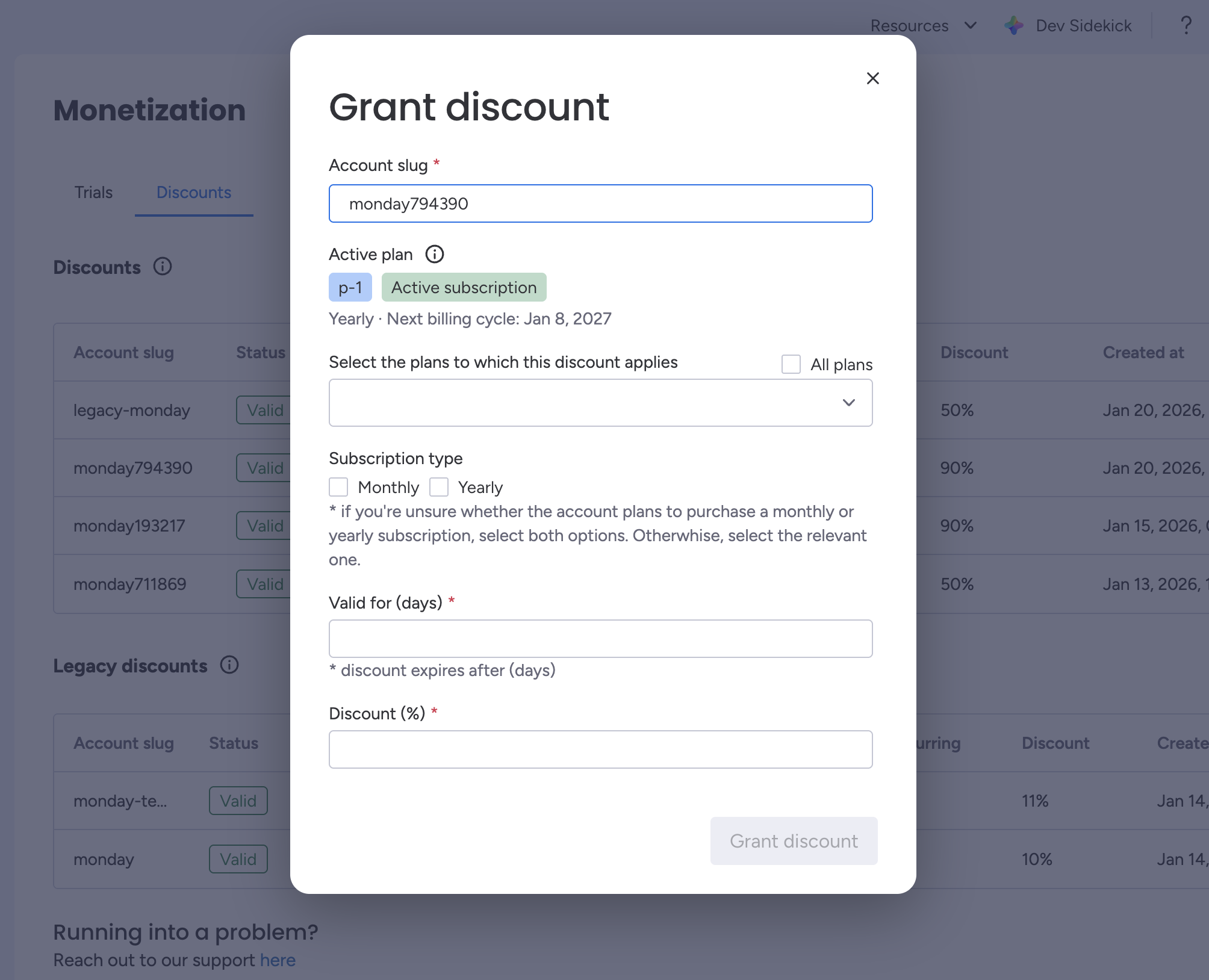The width and height of the screenshot is (1209, 980).
Task: Check the Yearly subscription type
Action: (440, 487)
